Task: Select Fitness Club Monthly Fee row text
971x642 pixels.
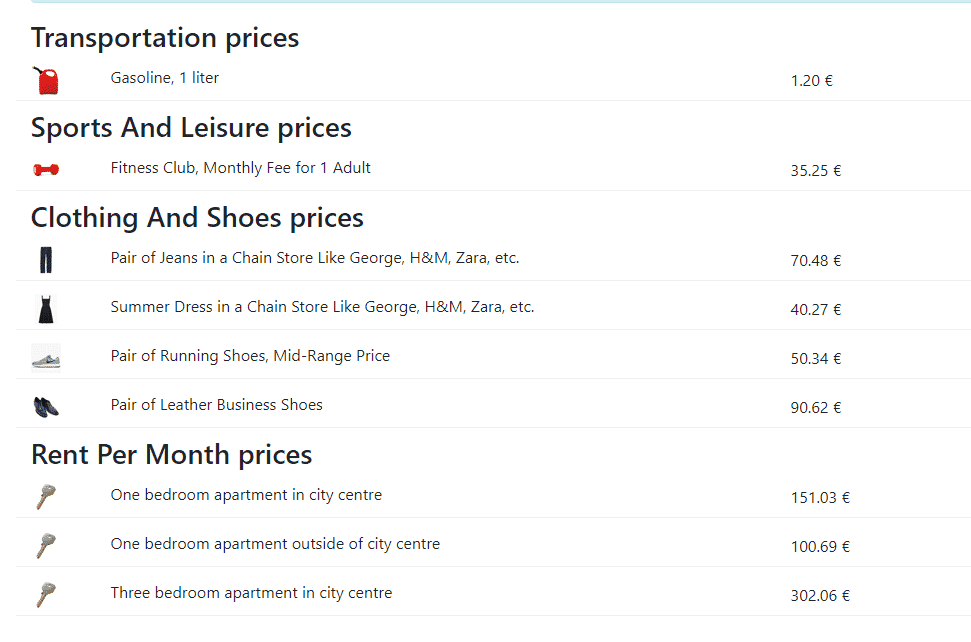Action: pyautogui.click(x=240, y=168)
